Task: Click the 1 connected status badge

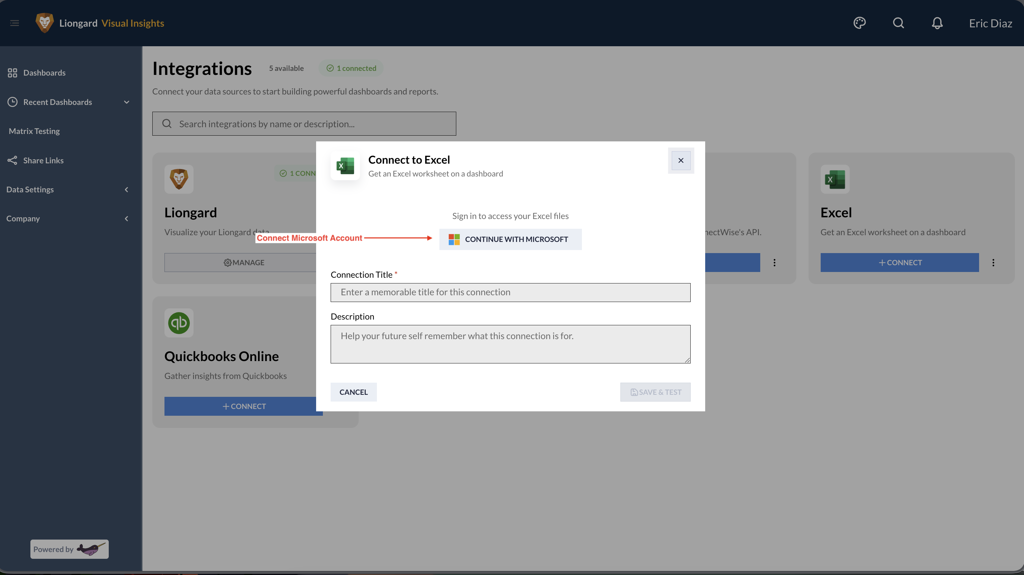Action: point(351,68)
